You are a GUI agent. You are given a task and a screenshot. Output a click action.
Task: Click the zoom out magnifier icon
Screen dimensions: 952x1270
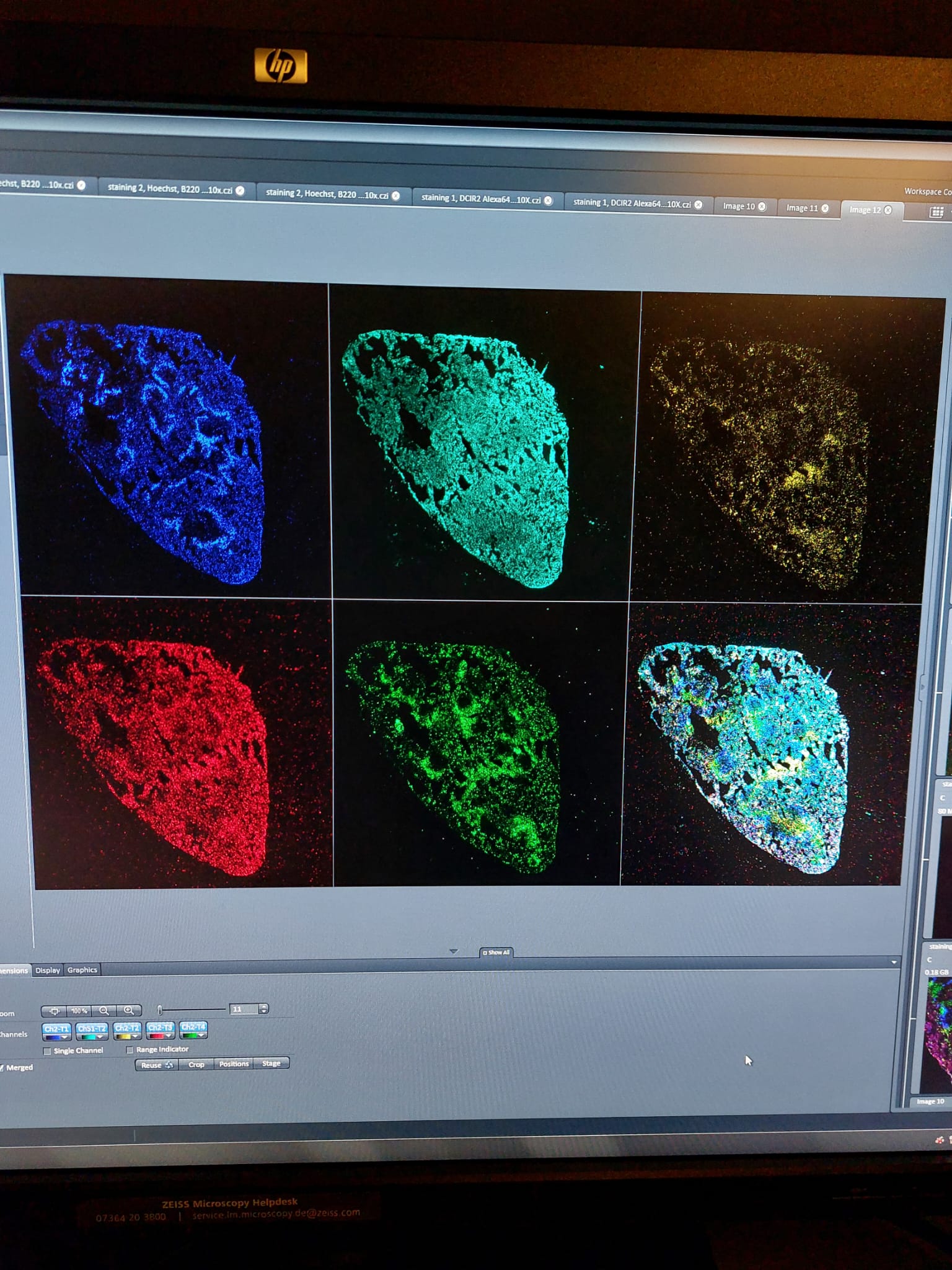pyautogui.click(x=104, y=1010)
